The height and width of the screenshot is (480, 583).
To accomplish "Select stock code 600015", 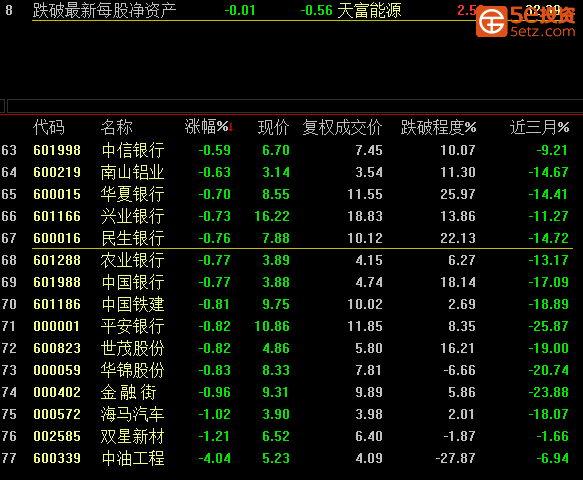I will (x=57, y=194).
